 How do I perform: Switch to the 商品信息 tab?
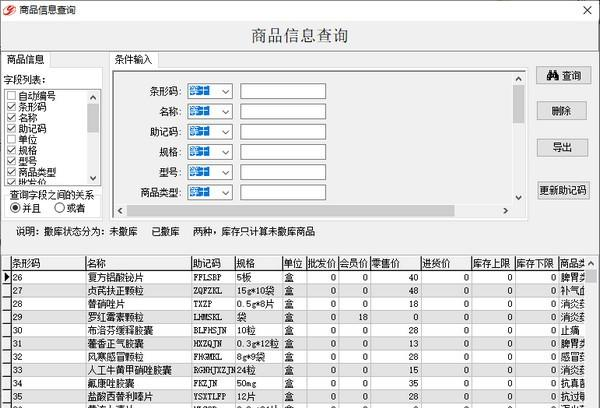(26, 60)
